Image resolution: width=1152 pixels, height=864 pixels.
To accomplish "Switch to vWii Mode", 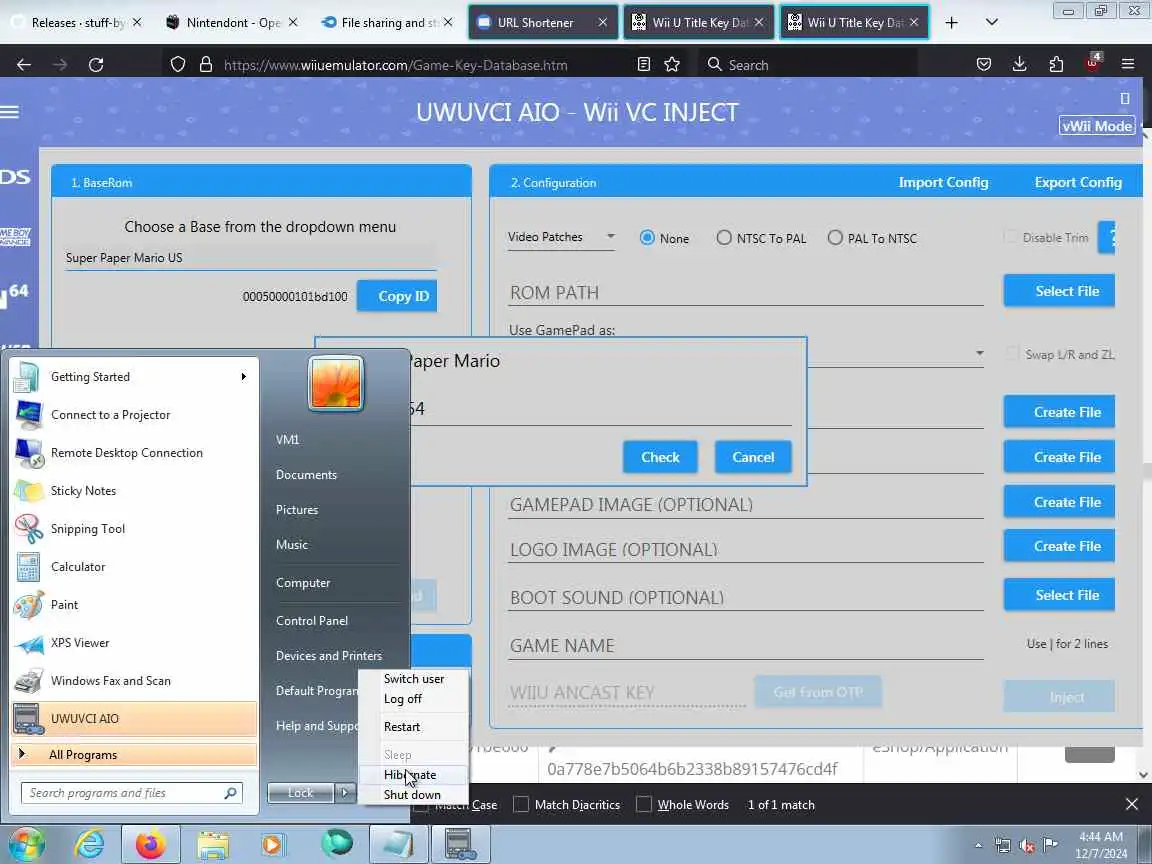I will click(x=1097, y=126).
